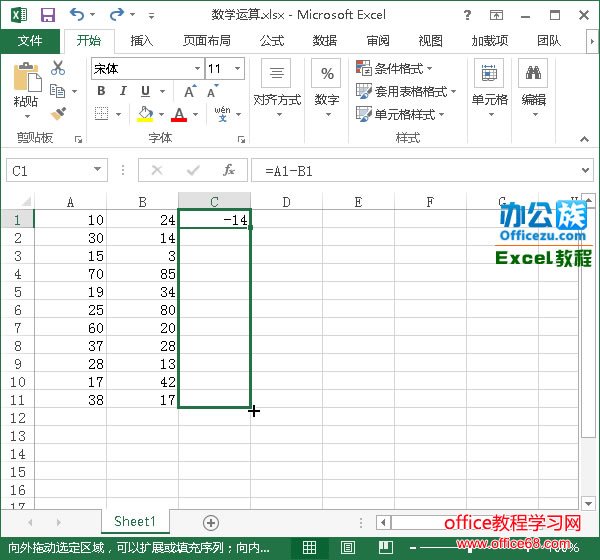Switch to the 数据 (Data) tab

click(x=325, y=41)
